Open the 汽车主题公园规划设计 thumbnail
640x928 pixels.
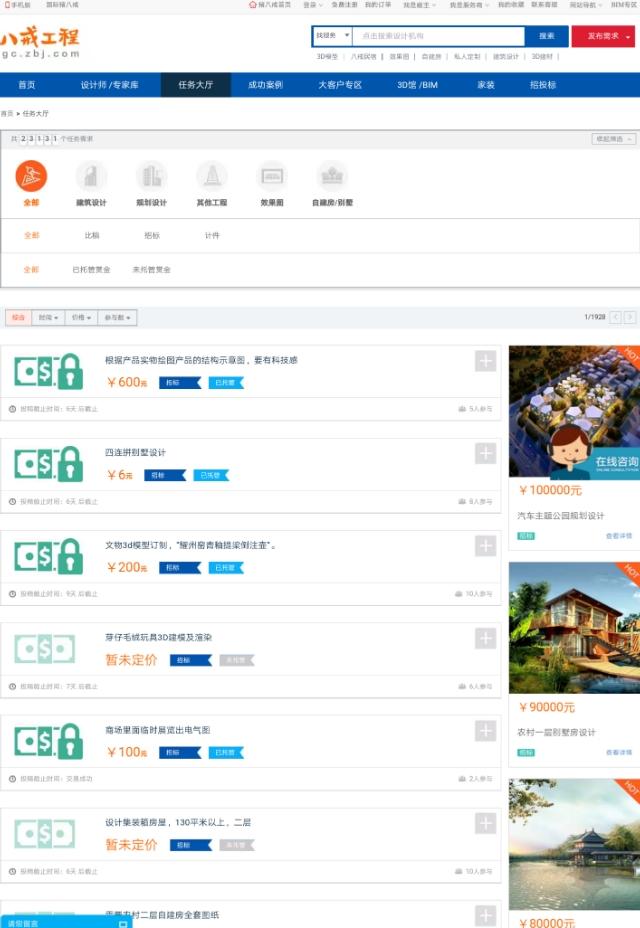coord(574,411)
